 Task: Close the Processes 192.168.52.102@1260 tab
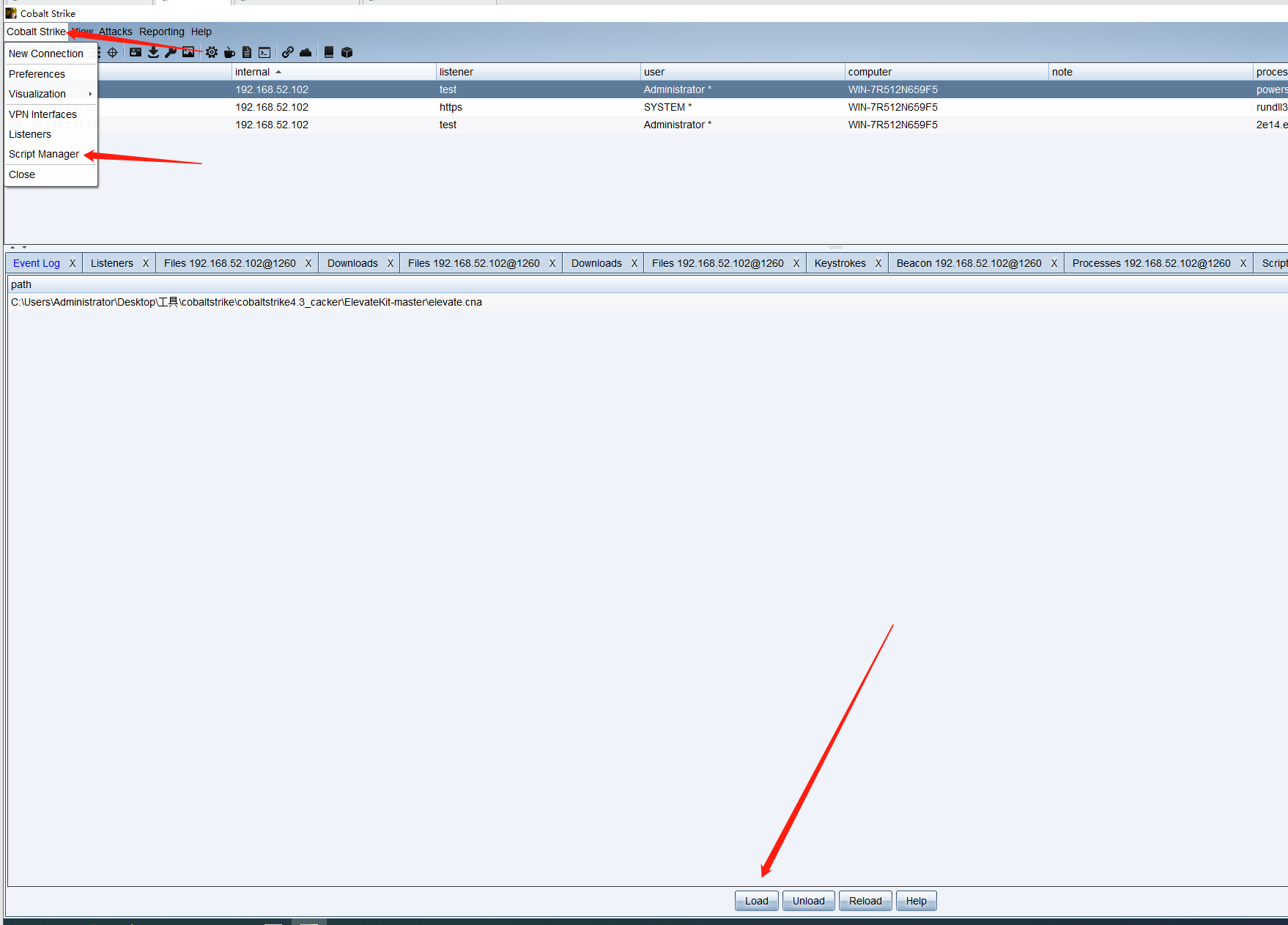[x=1243, y=263]
